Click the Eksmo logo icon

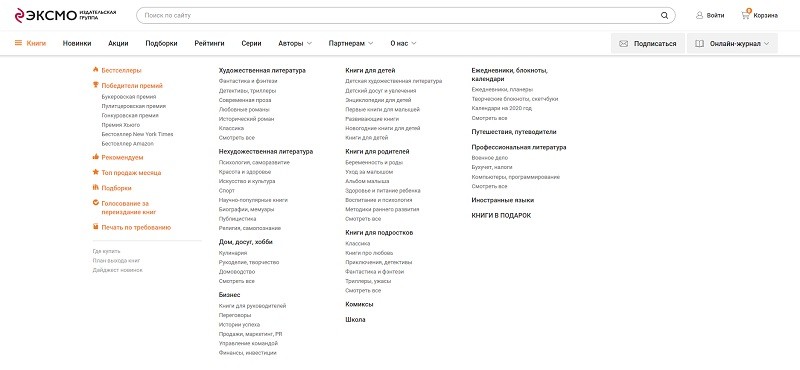click(19, 15)
